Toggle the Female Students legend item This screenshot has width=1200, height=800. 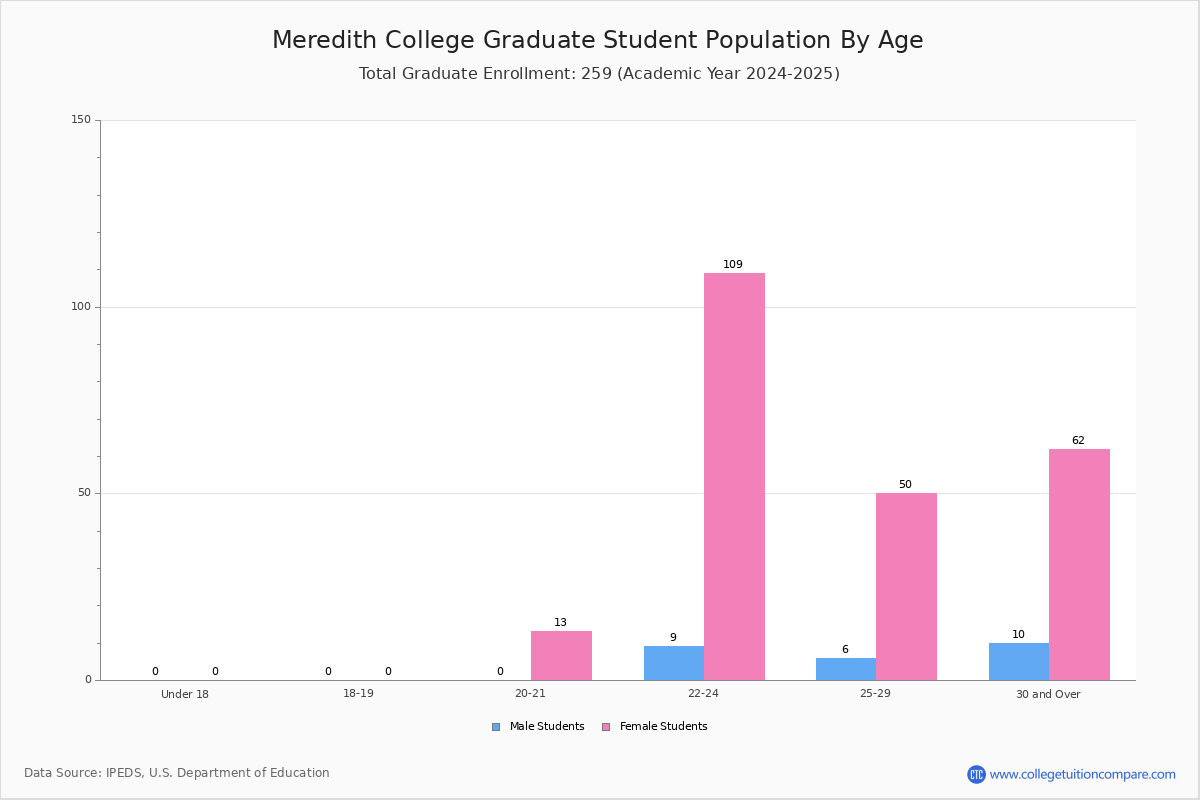click(x=654, y=727)
